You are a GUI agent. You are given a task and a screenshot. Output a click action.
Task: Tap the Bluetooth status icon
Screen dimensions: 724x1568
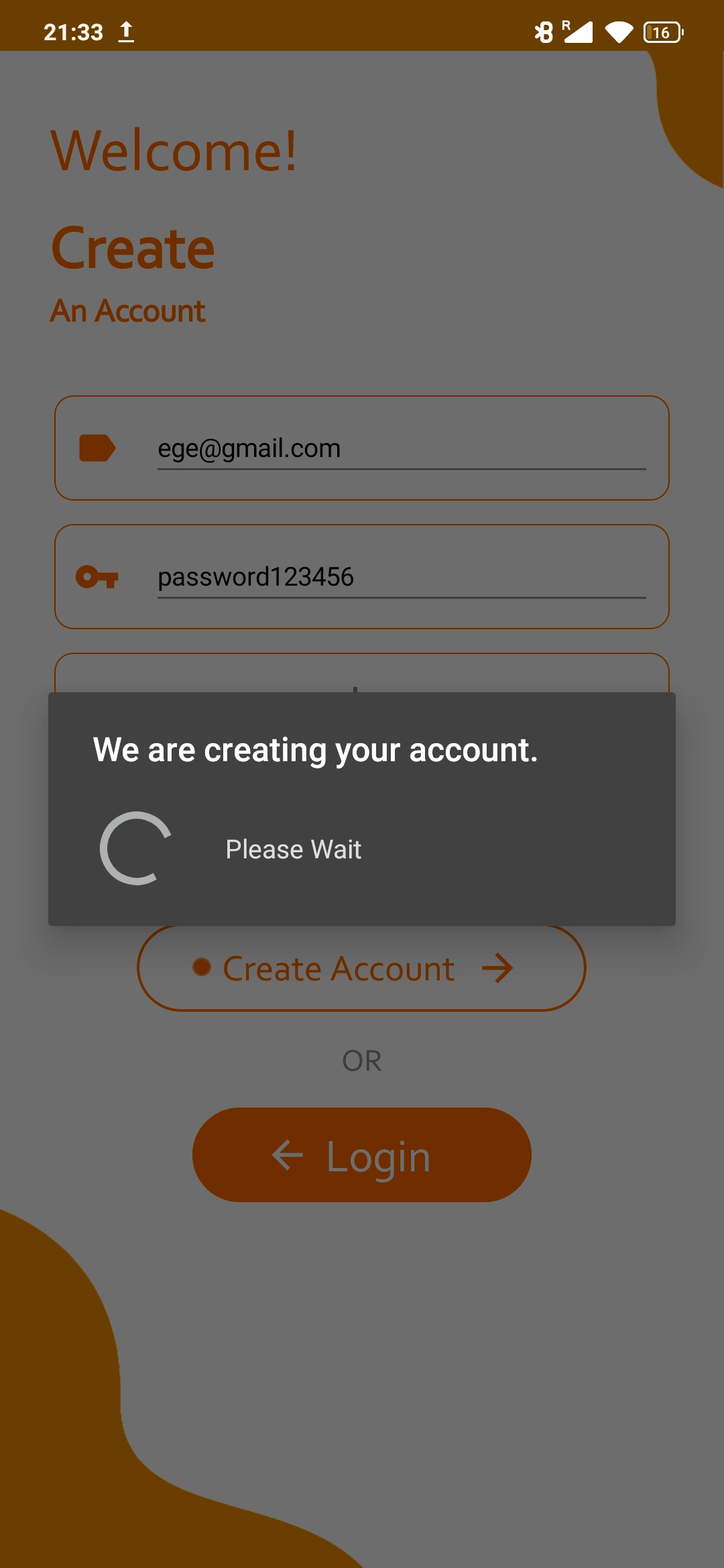pyautogui.click(x=544, y=31)
